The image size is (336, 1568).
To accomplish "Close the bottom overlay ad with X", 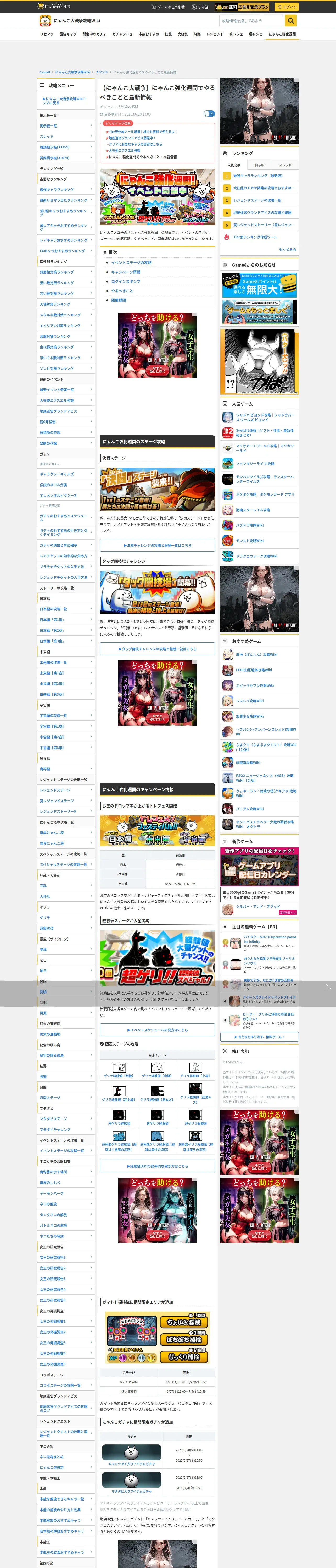I will 328,987.
